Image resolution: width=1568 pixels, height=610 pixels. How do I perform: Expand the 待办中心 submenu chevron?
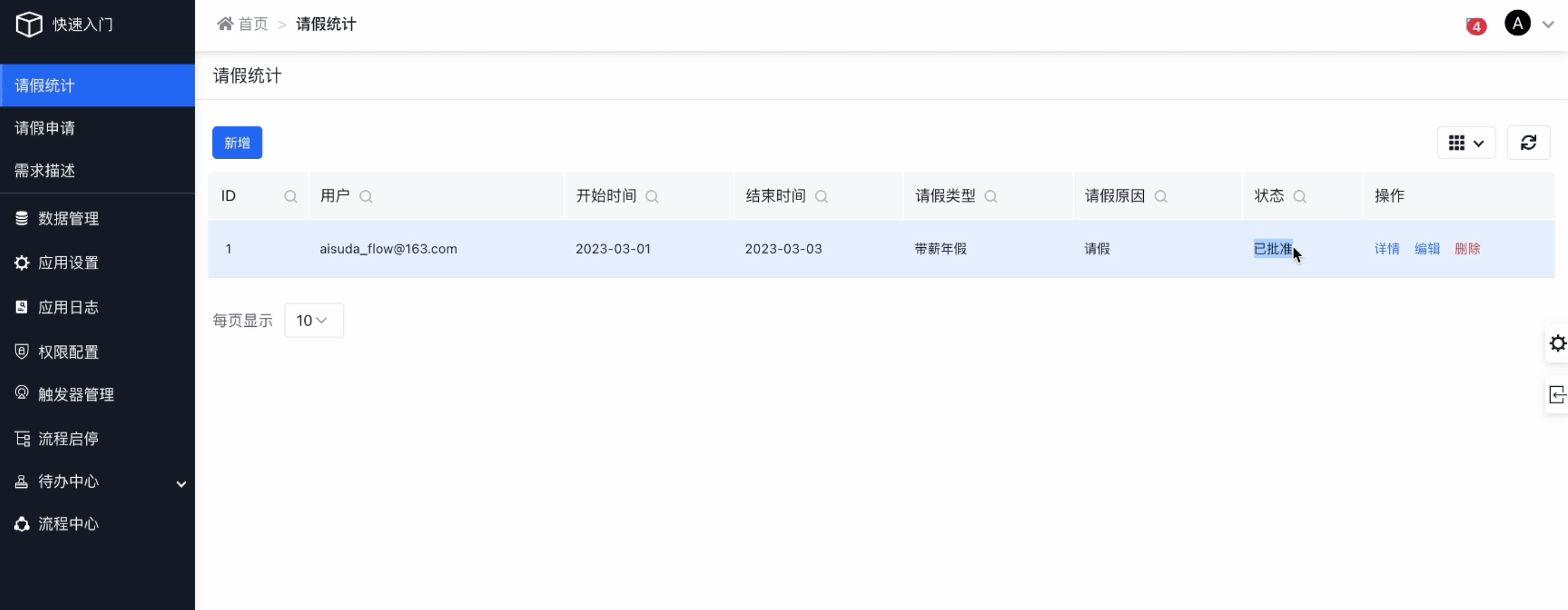pyautogui.click(x=181, y=484)
